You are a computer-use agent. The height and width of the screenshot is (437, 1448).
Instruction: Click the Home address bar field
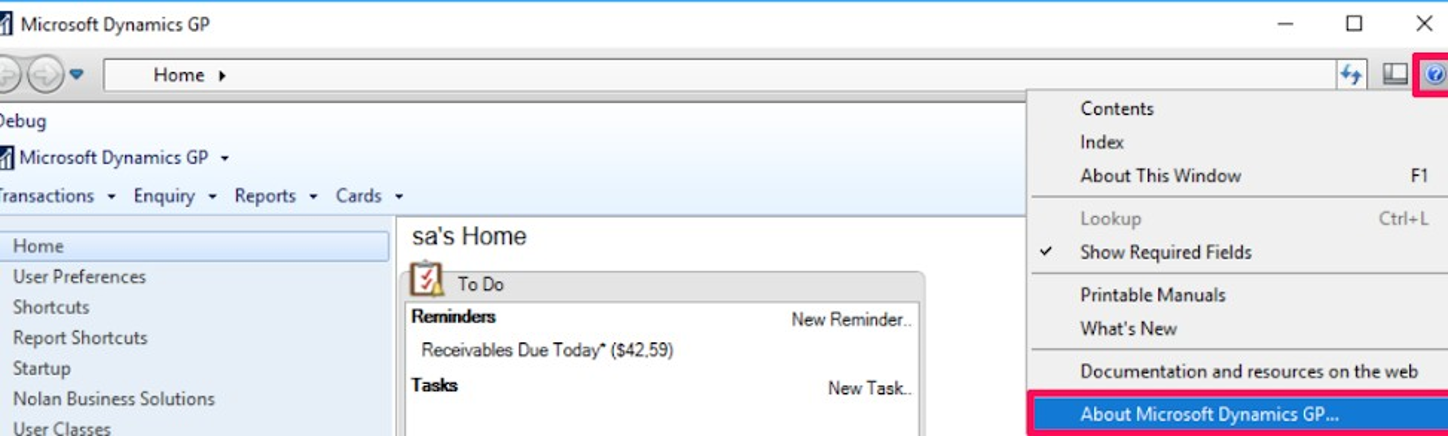[700, 75]
